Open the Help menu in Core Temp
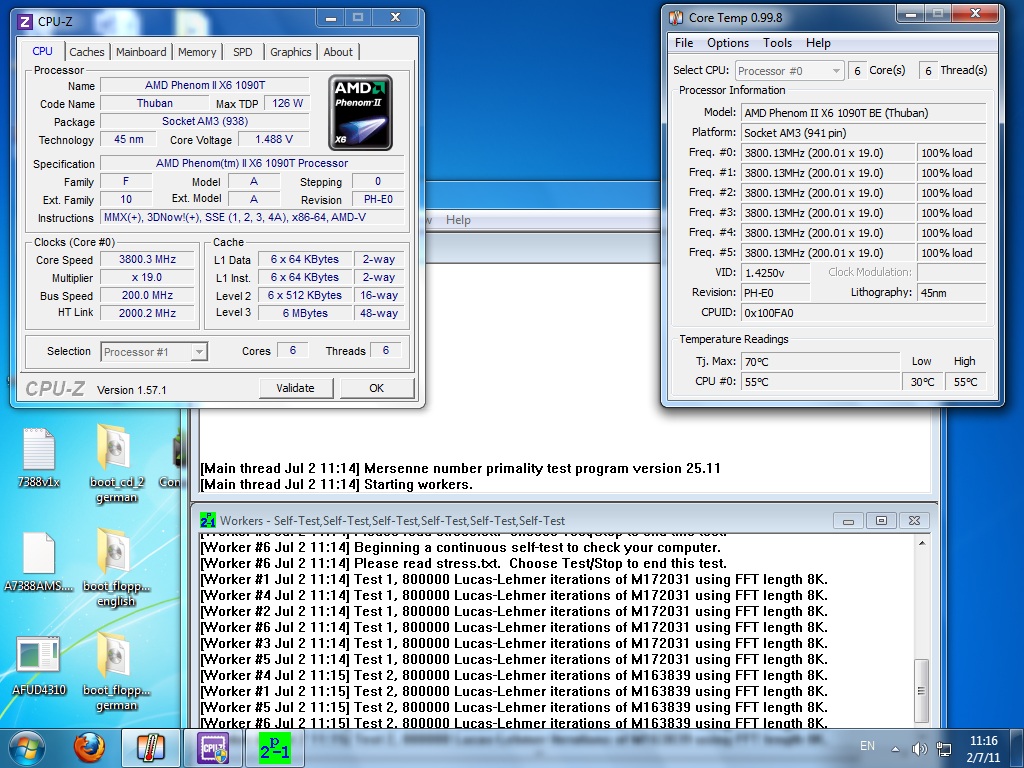 pos(818,43)
